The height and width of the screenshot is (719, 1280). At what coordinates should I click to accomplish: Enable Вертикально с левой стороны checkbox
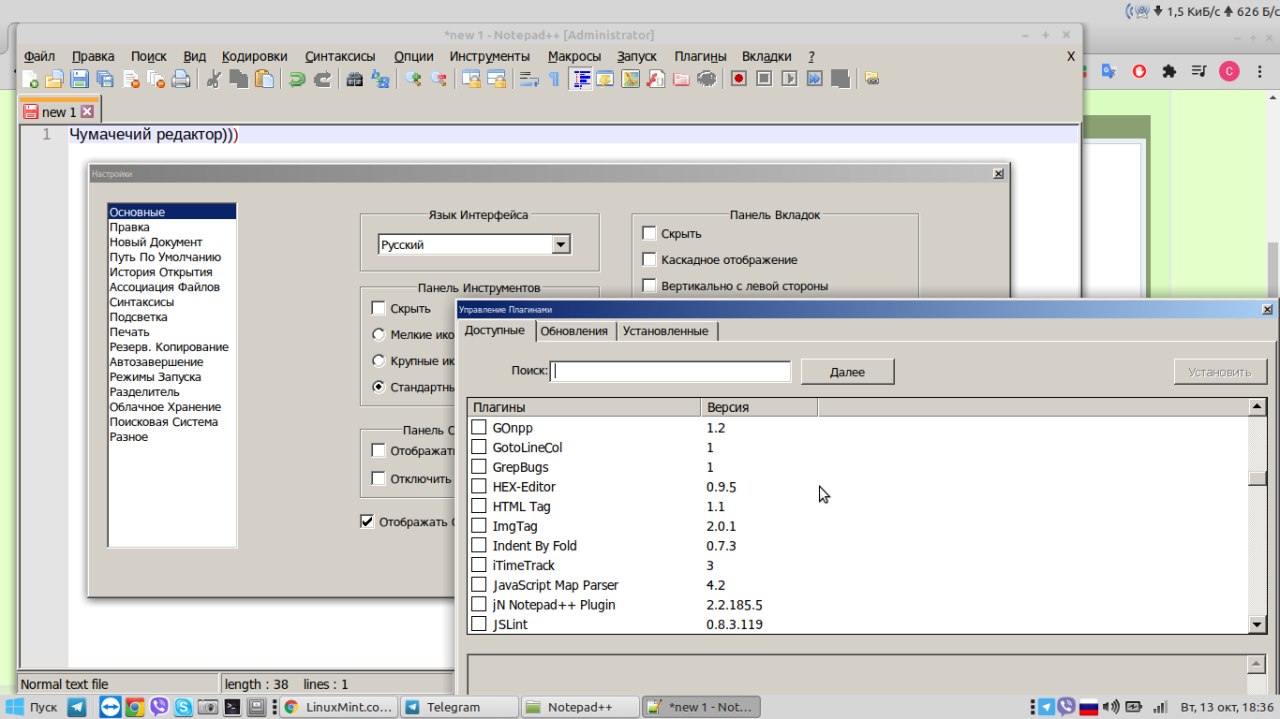pyautogui.click(x=649, y=285)
